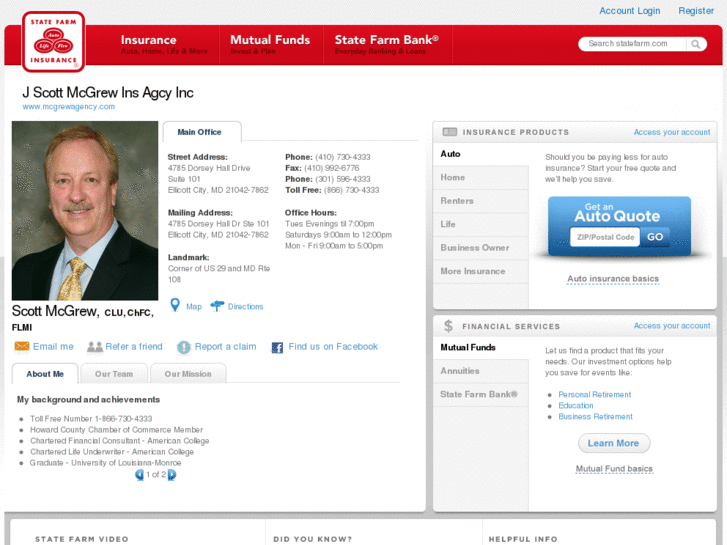Click the directions signpost icon
727x545 pixels.
[x=217, y=306]
